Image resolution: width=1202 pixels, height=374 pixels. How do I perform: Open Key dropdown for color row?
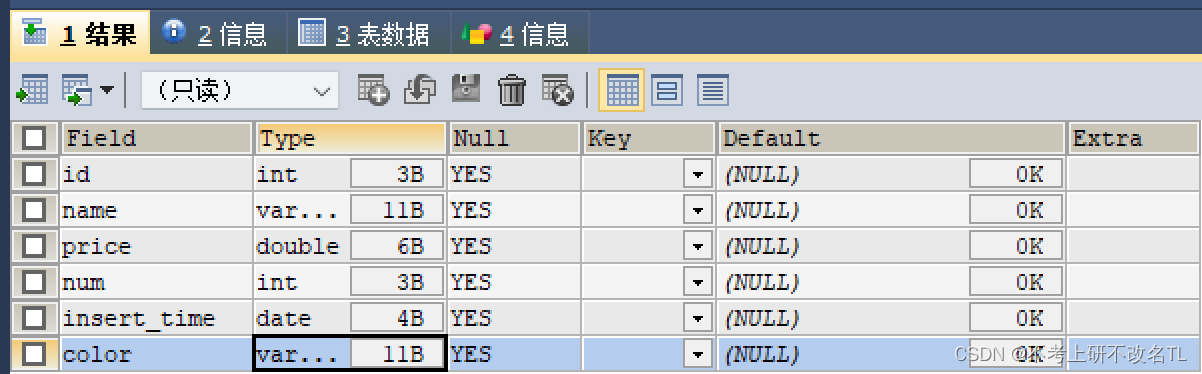pyautogui.click(x=698, y=354)
